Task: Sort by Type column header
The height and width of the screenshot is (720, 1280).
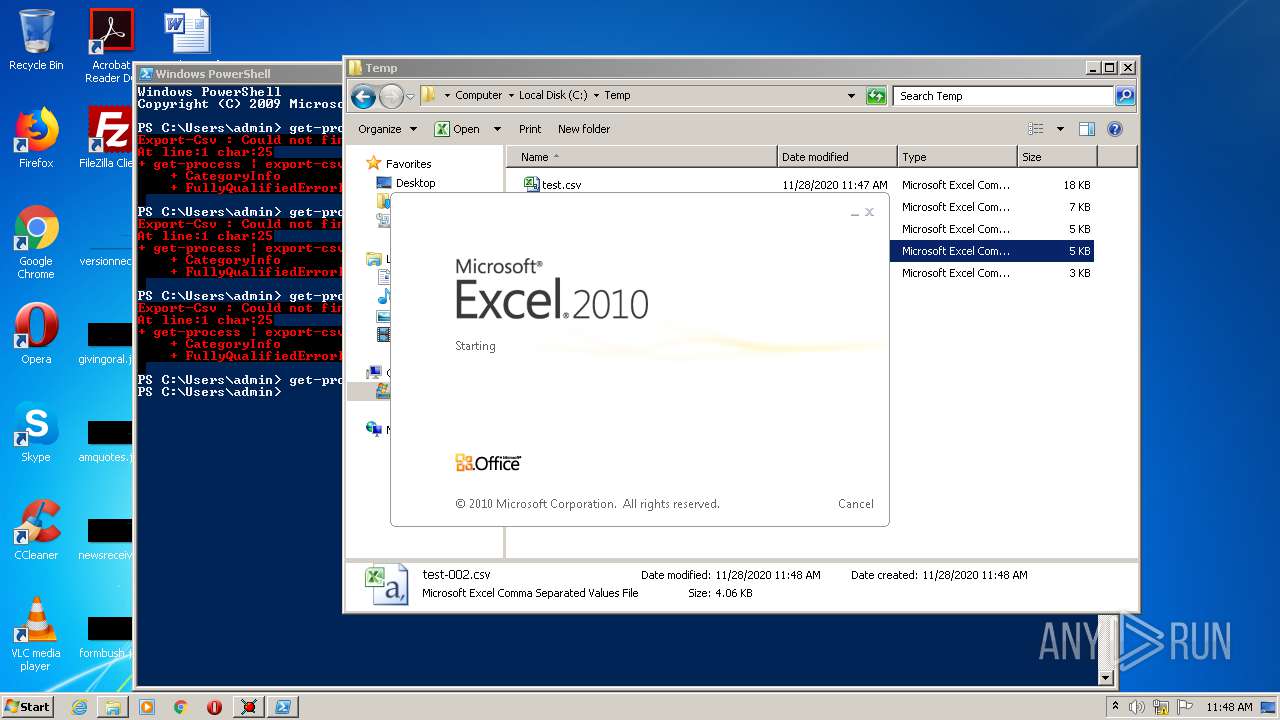Action: (957, 157)
